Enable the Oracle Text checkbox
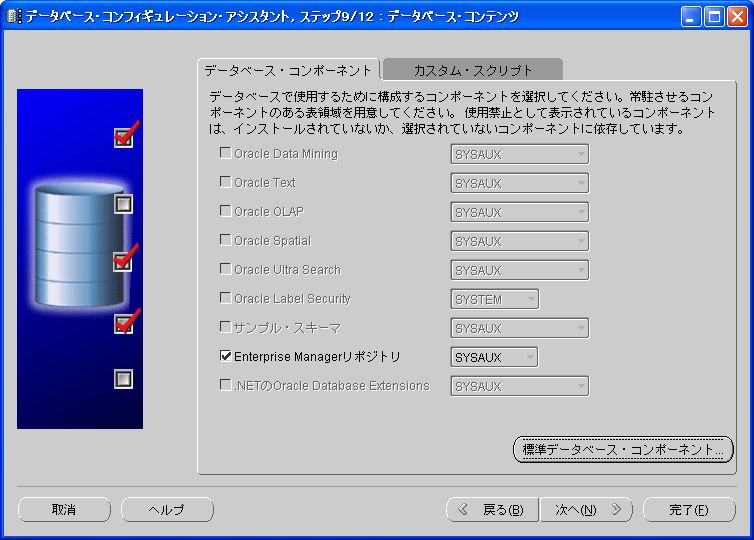Image resolution: width=754 pixels, height=540 pixels. point(225,182)
